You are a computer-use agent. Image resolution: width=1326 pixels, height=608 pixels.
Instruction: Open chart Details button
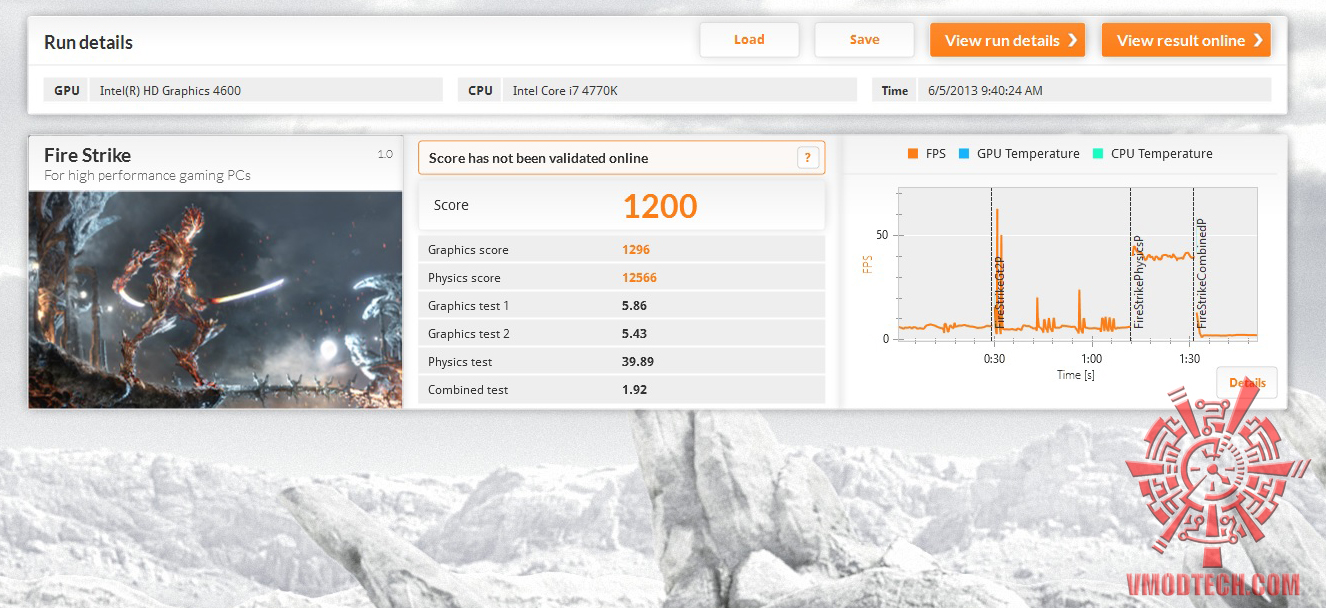click(1247, 383)
